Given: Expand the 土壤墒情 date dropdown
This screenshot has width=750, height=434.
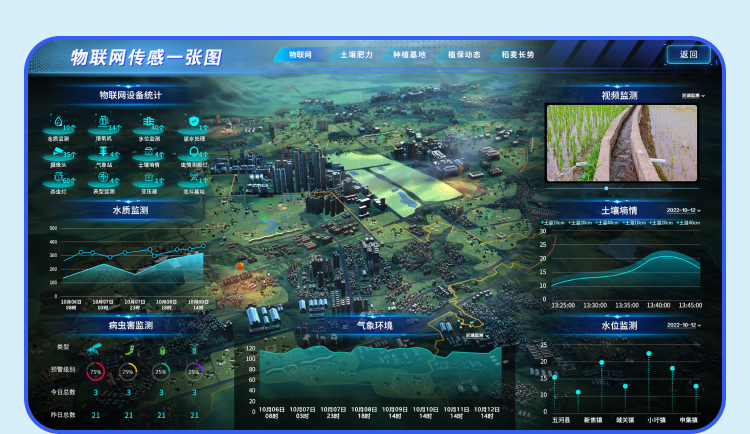Looking at the screenshot, I should 685,211.
